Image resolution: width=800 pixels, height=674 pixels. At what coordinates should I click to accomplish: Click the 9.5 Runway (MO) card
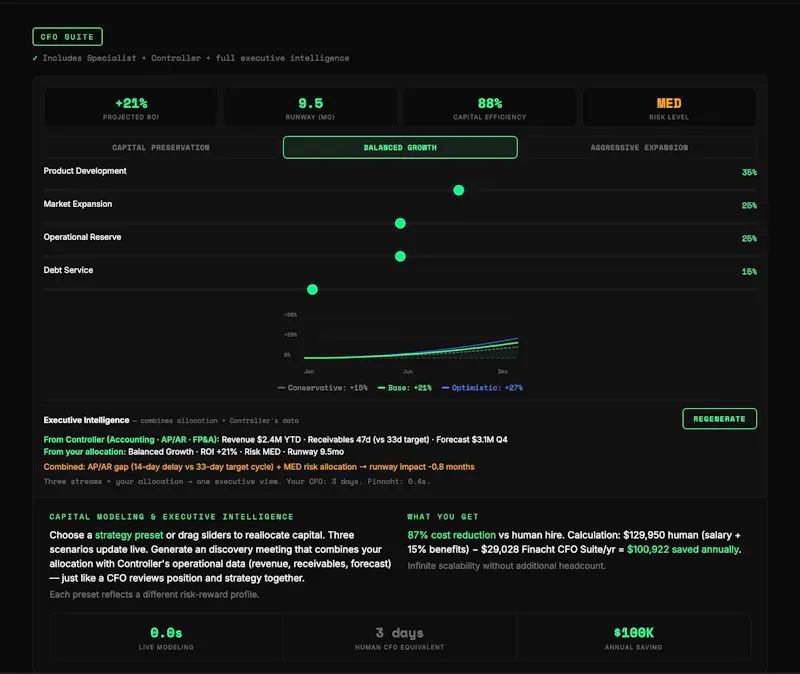pyautogui.click(x=310, y=107)
